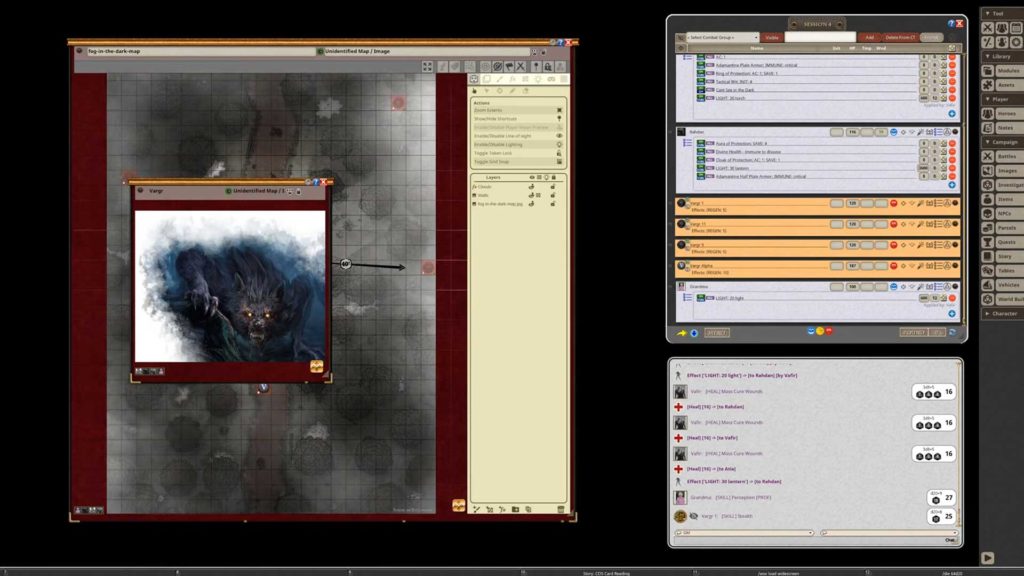
Task: Collapse the Library sidebar section
Action: 1001,56
